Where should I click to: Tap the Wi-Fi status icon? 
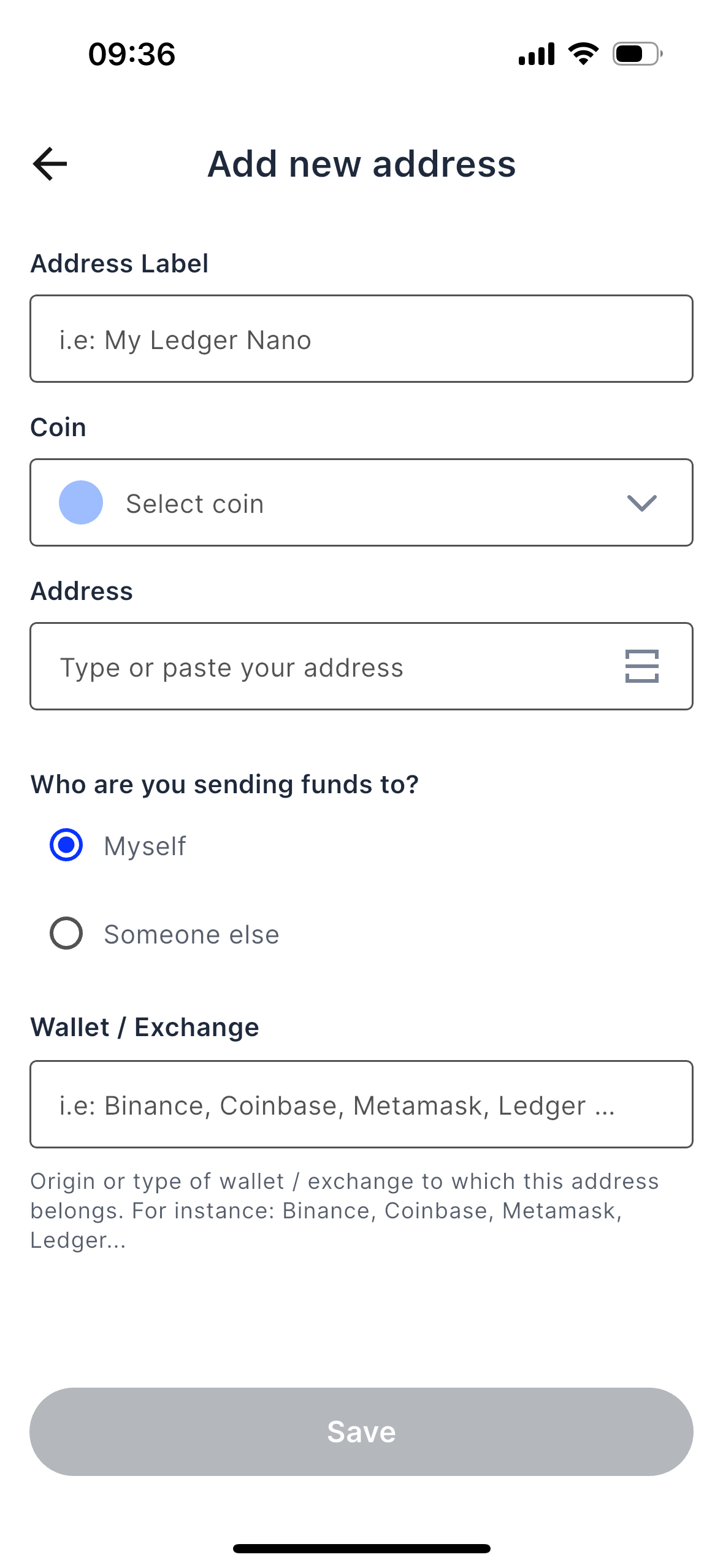(583, 54)
